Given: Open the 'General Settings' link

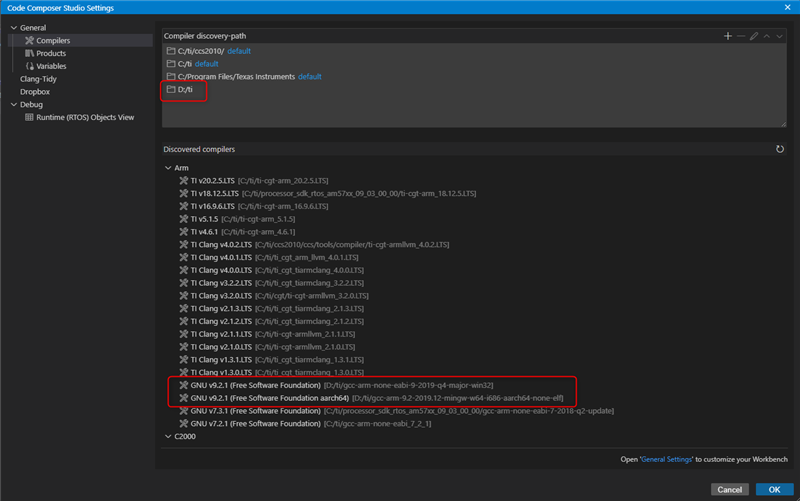Looking at the screenshot, I should pos(666,459).
